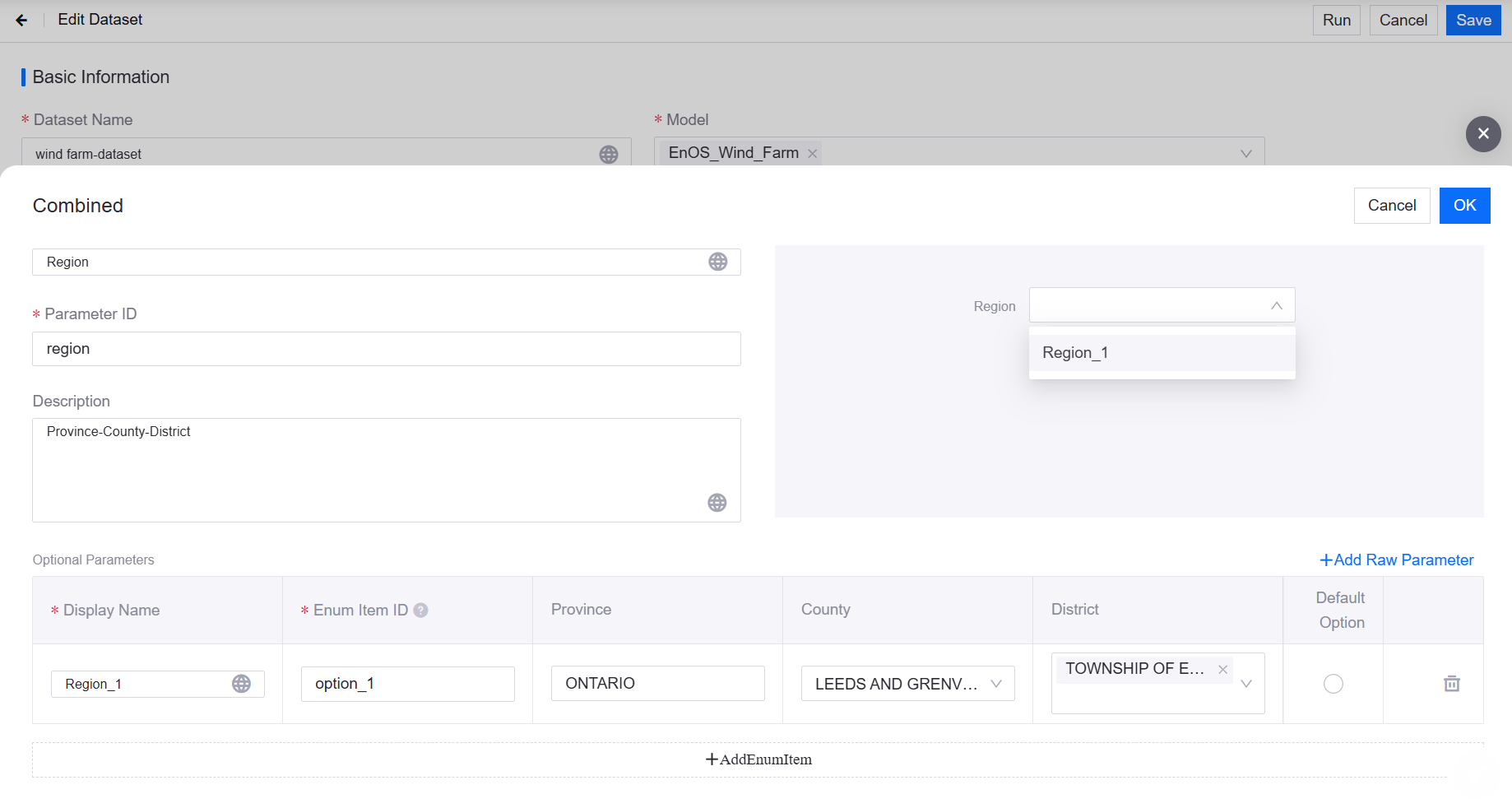This screenshot has height=808, width=1512.
Task: Delete the Region_1 enum row with trash icon
Action: point(1452,683)
